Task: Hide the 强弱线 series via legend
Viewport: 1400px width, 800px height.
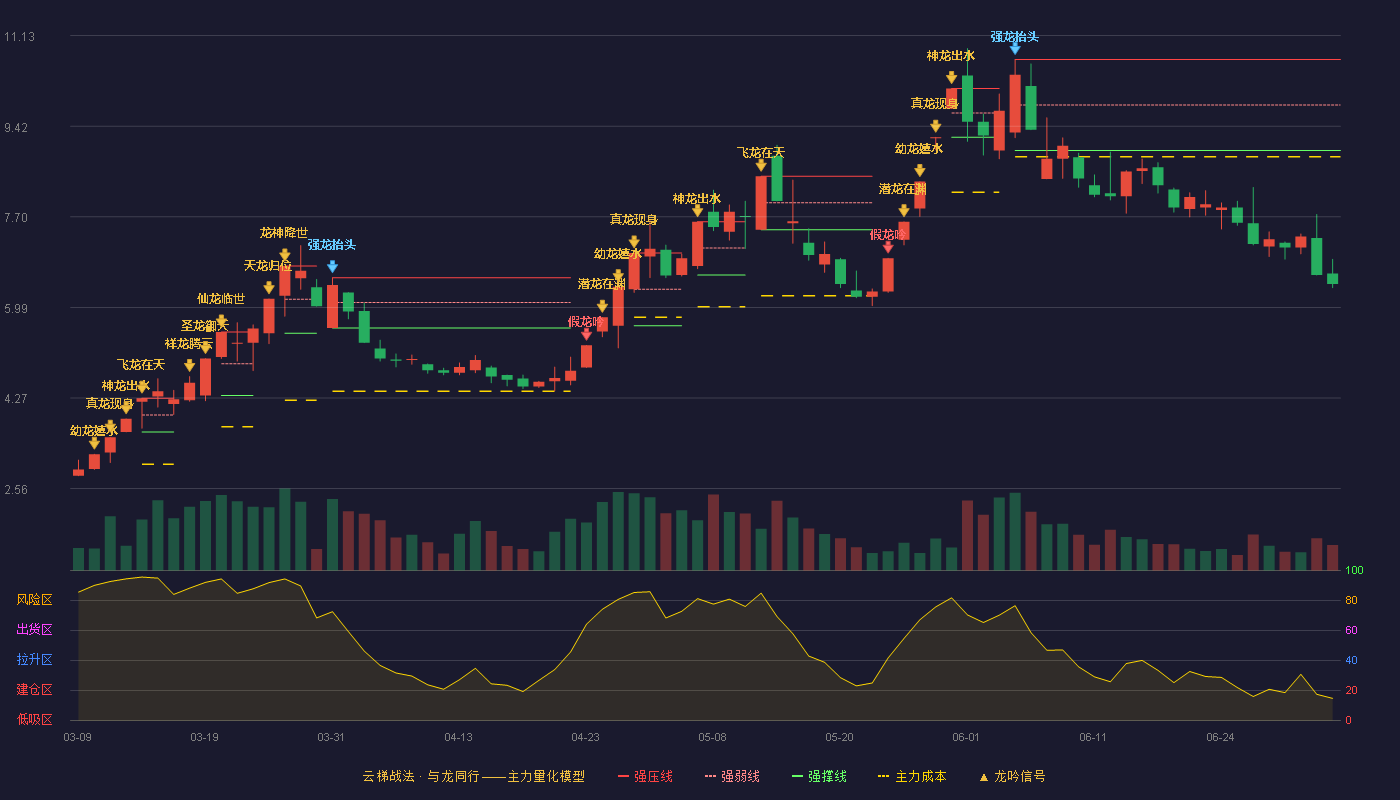Action: [732, 776]
